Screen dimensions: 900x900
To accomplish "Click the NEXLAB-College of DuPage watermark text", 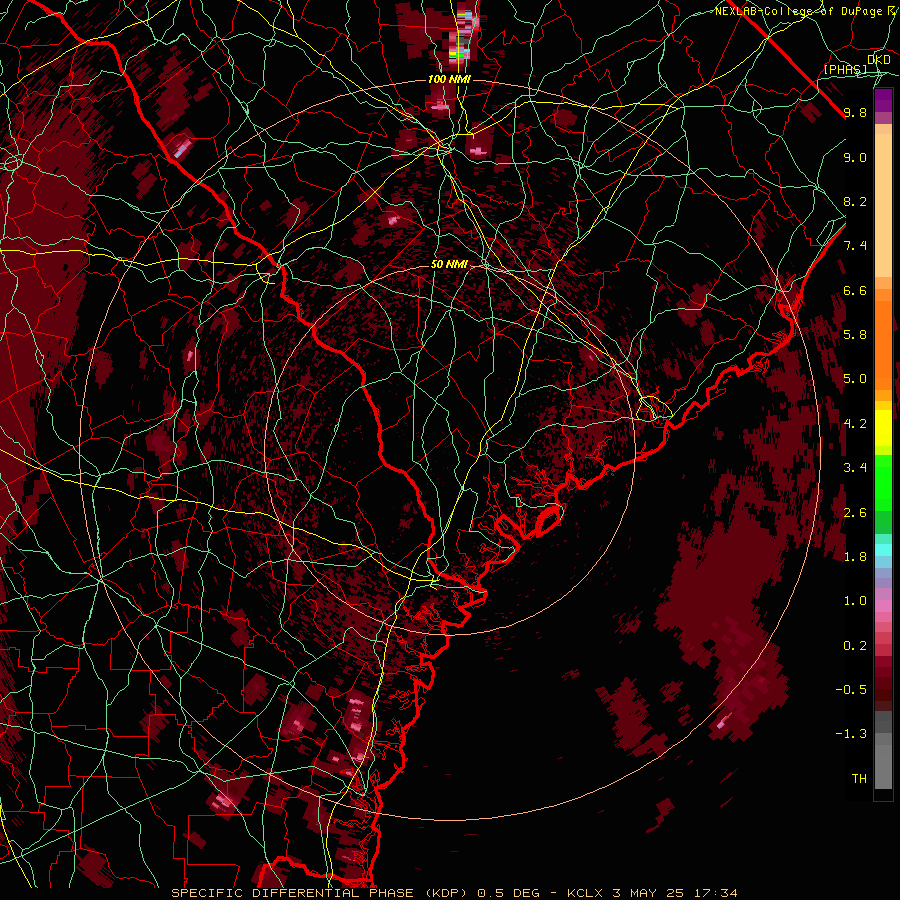I will (x=807, y=11).
